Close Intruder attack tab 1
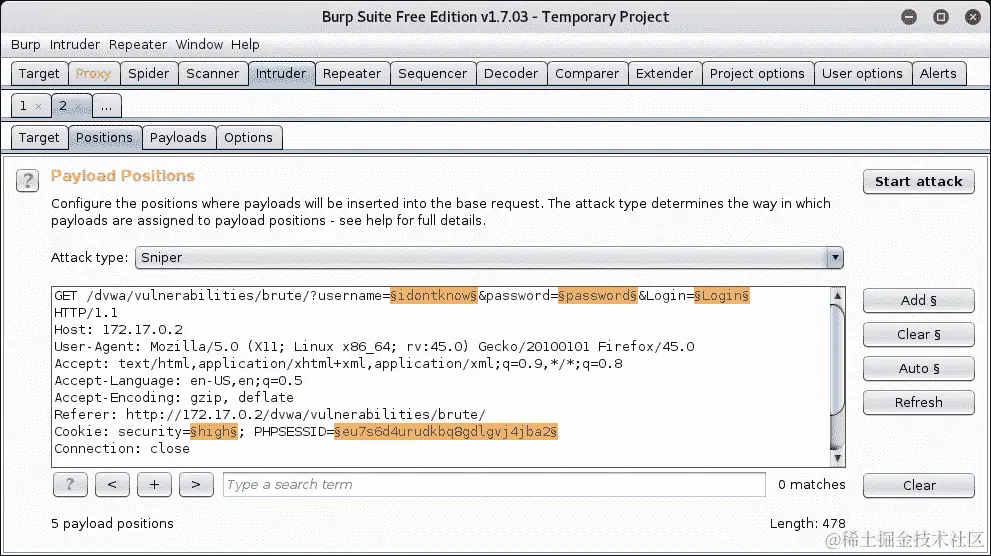The width and height of the screenshot is (991, 556). 39,106
